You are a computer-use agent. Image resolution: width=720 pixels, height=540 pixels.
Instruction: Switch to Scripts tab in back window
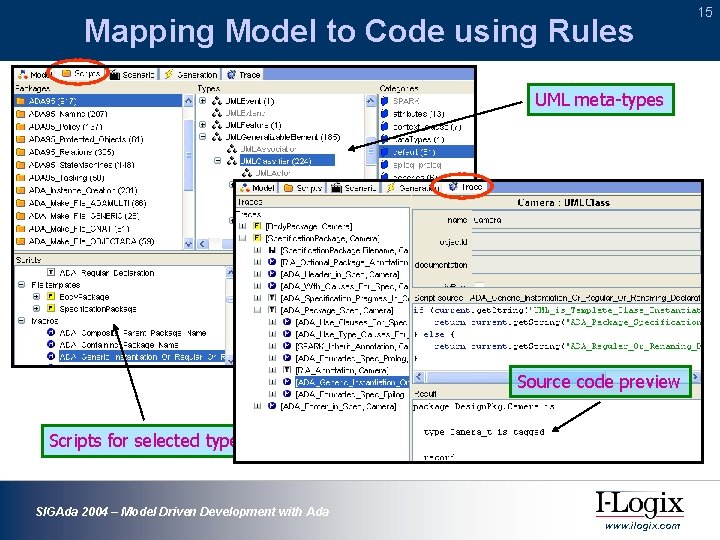coord(81,73)
